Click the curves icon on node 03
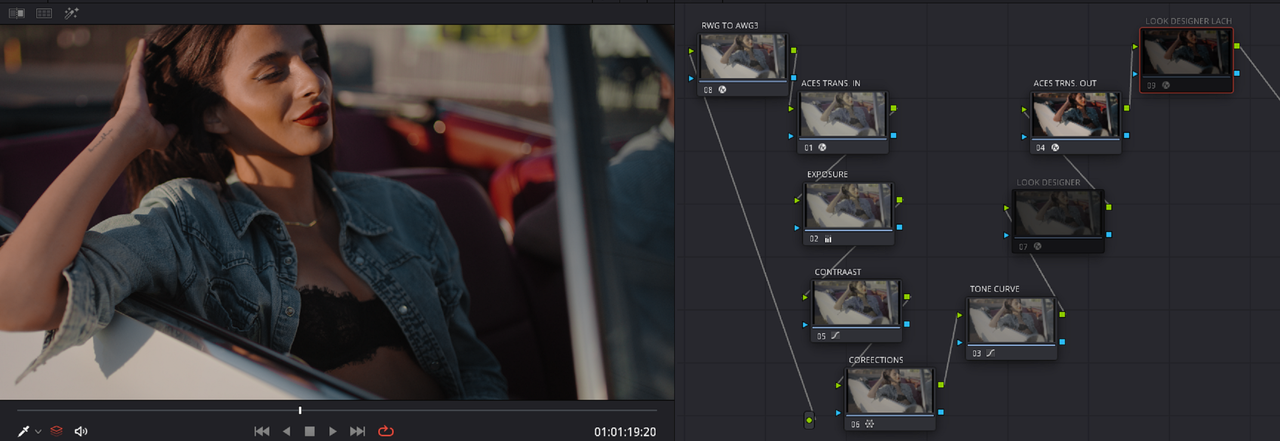 (991, 353)
